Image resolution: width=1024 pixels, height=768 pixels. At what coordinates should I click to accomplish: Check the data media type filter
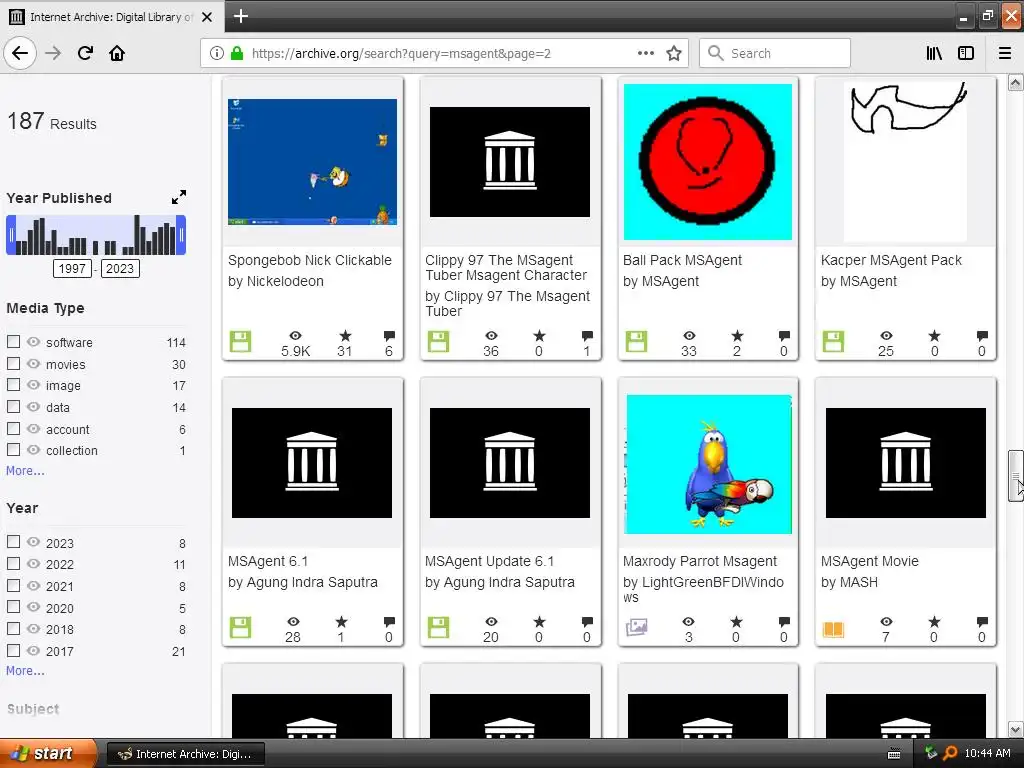tap(13, 406)
